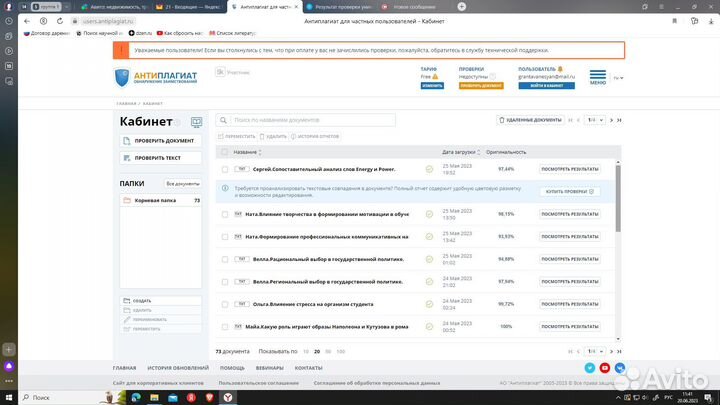Check the box for Ольга.Влияние стресса document
Image resolution: width=720 pixels, height=405 pixels.
pyautogui.click(x=225, y=304)
